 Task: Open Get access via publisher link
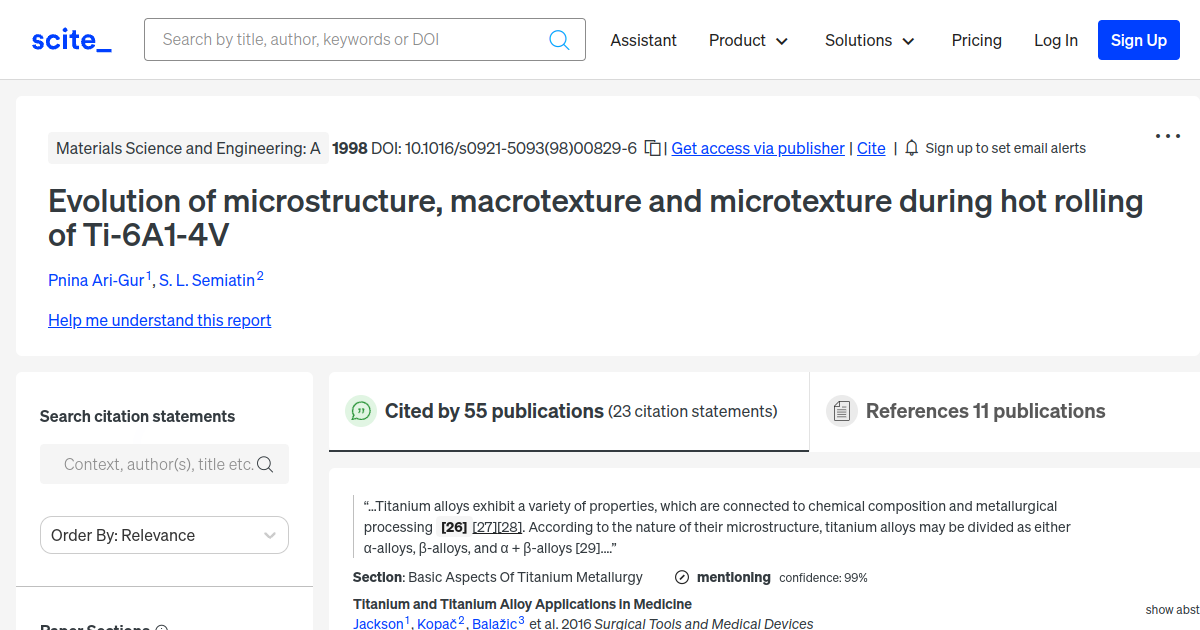pyautogui.click(x=757, y=148)
